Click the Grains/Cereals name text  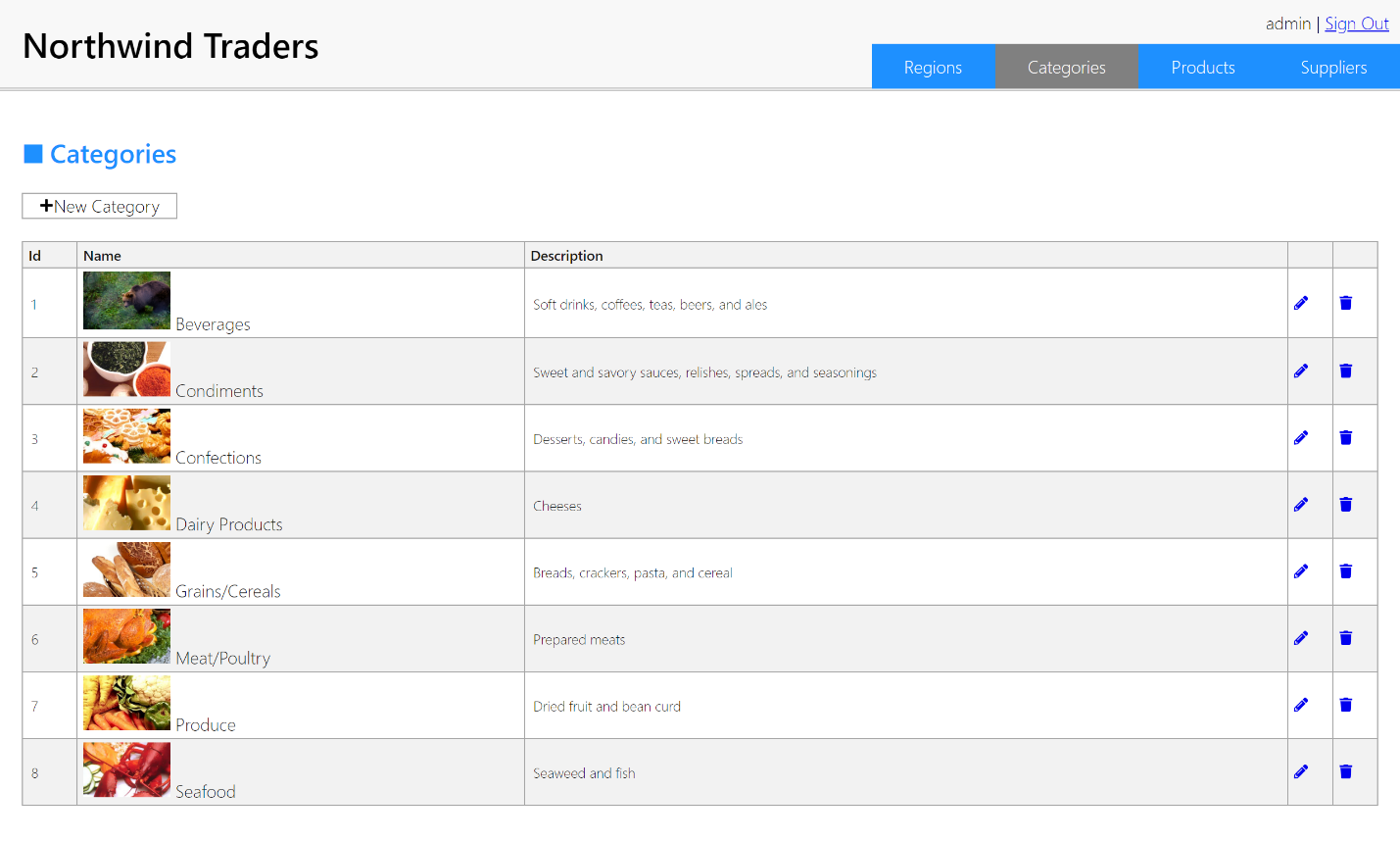[x=228, y=591]
